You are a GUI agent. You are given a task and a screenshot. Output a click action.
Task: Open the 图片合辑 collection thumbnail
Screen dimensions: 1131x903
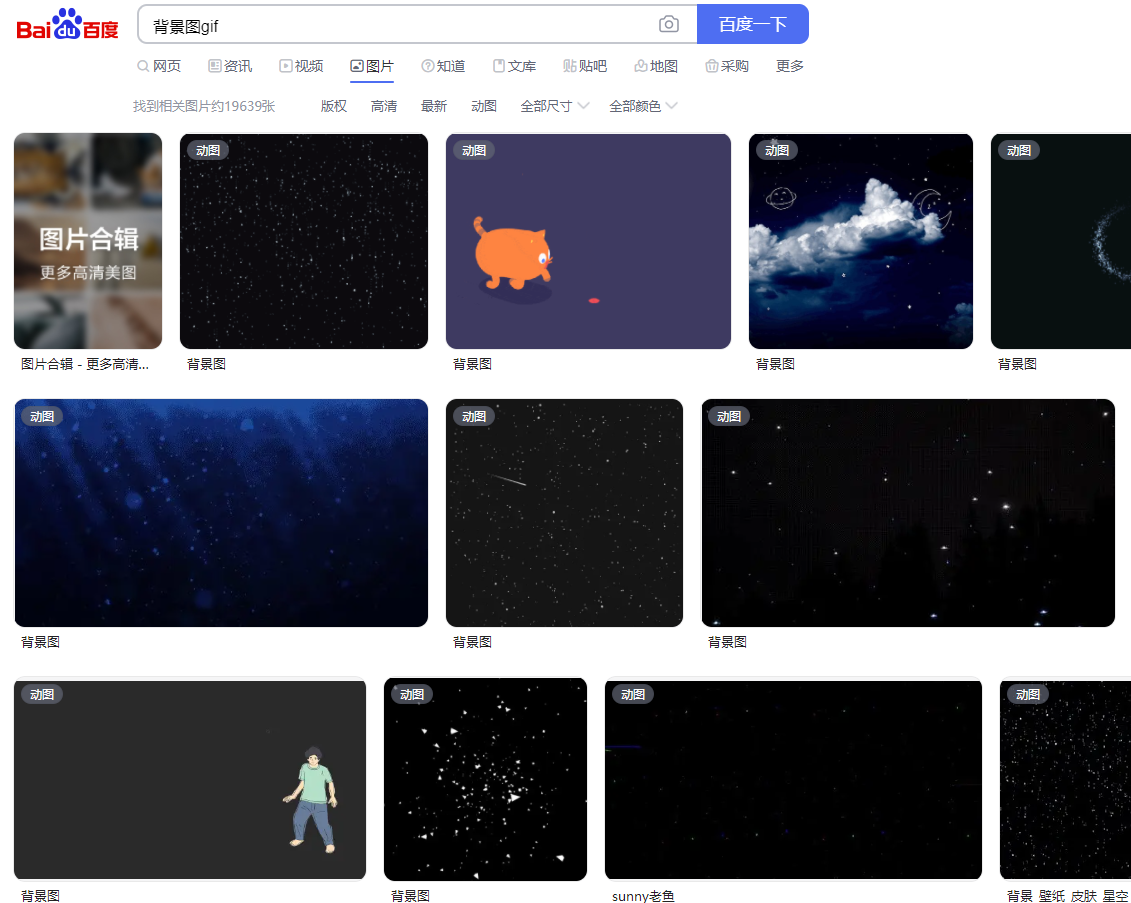tap(88, 241)
